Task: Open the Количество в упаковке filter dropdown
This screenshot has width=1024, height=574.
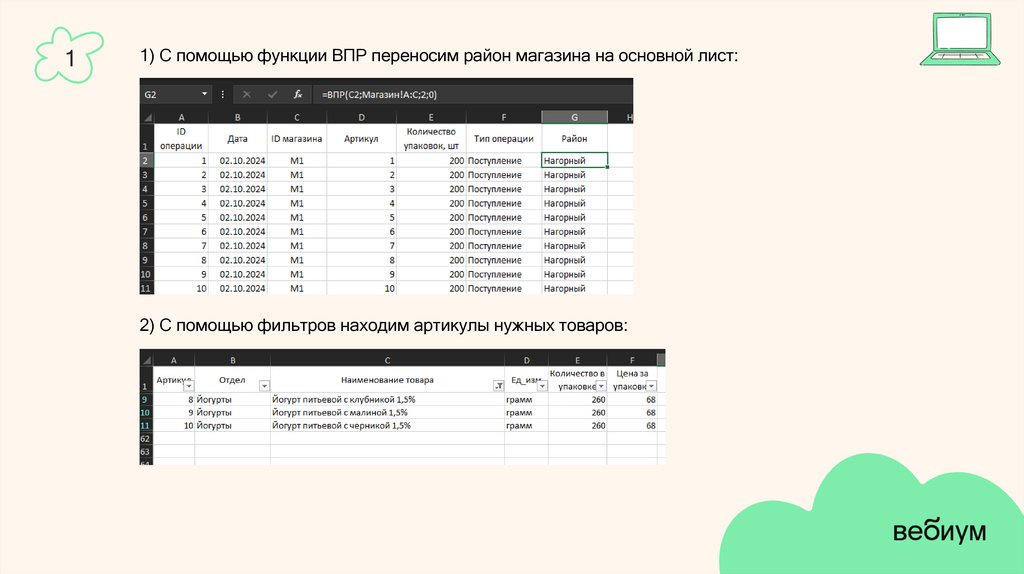Action: [x=601, y=386]
